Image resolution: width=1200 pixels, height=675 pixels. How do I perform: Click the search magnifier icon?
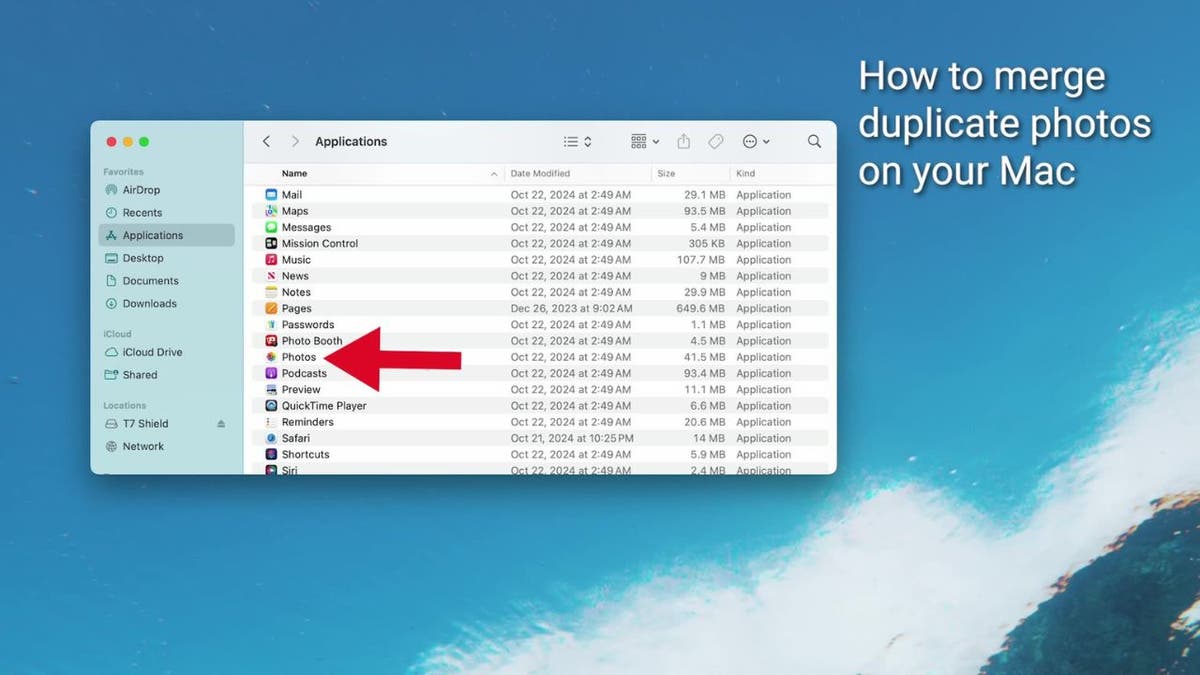814,141
